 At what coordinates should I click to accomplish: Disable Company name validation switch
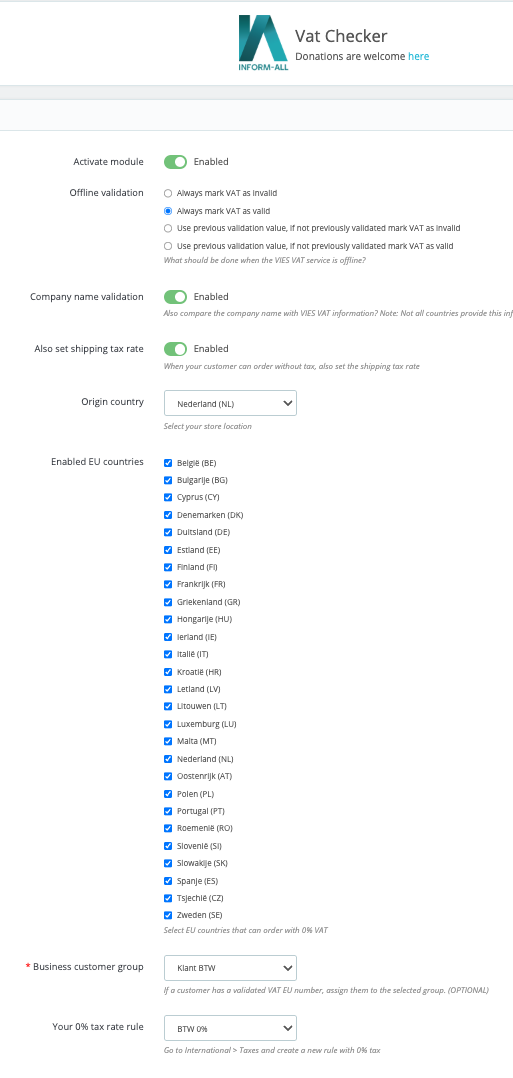coord(175,296)
